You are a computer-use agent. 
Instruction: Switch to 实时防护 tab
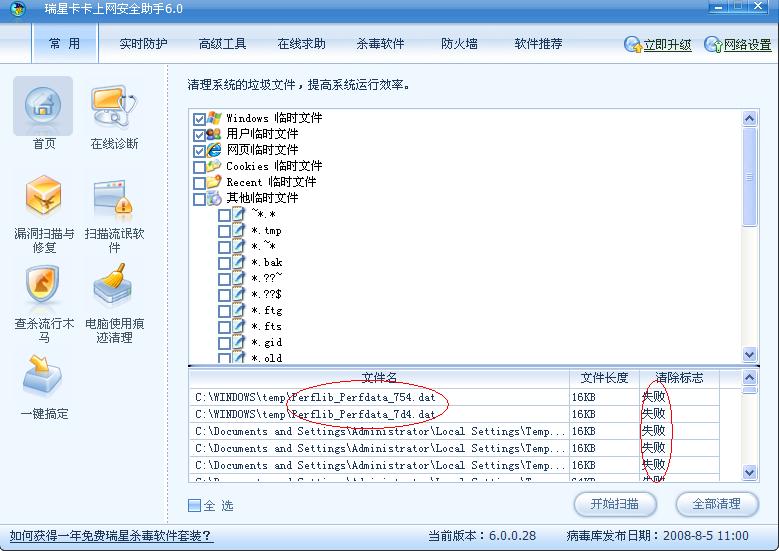click(143, 44)
